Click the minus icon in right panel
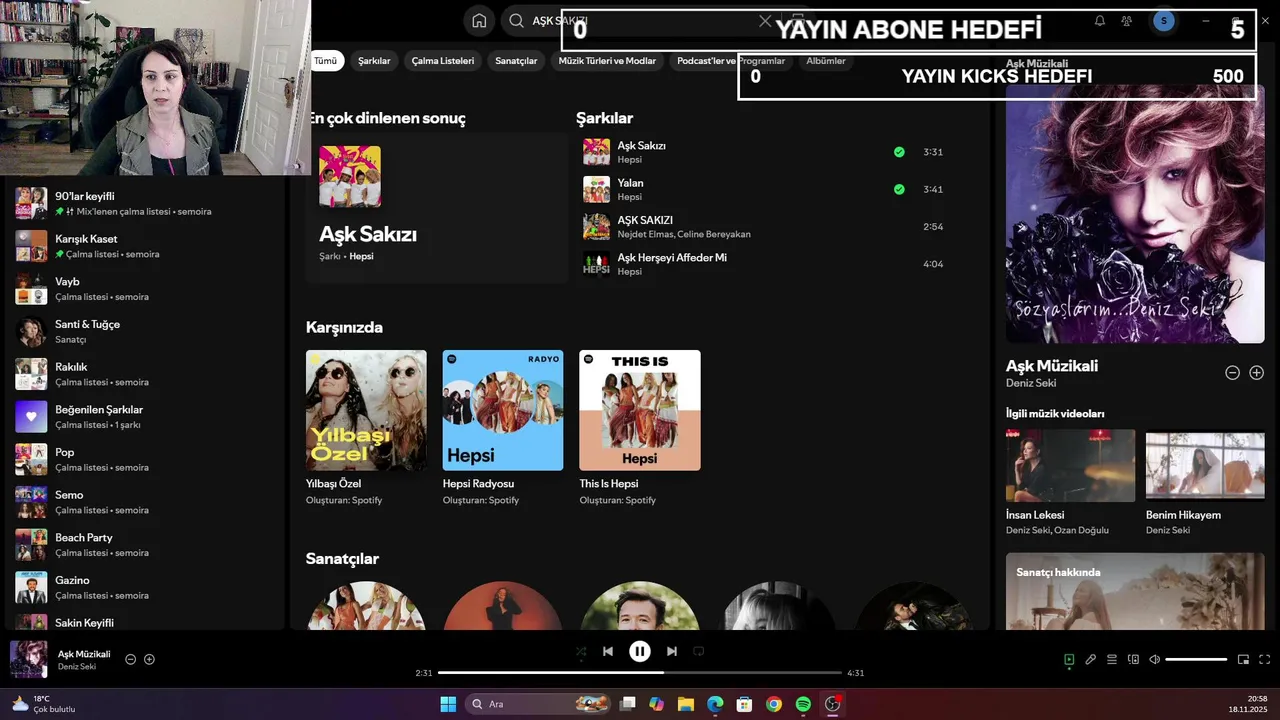This screenshot has width=1280, height=720. point(1233,372)
